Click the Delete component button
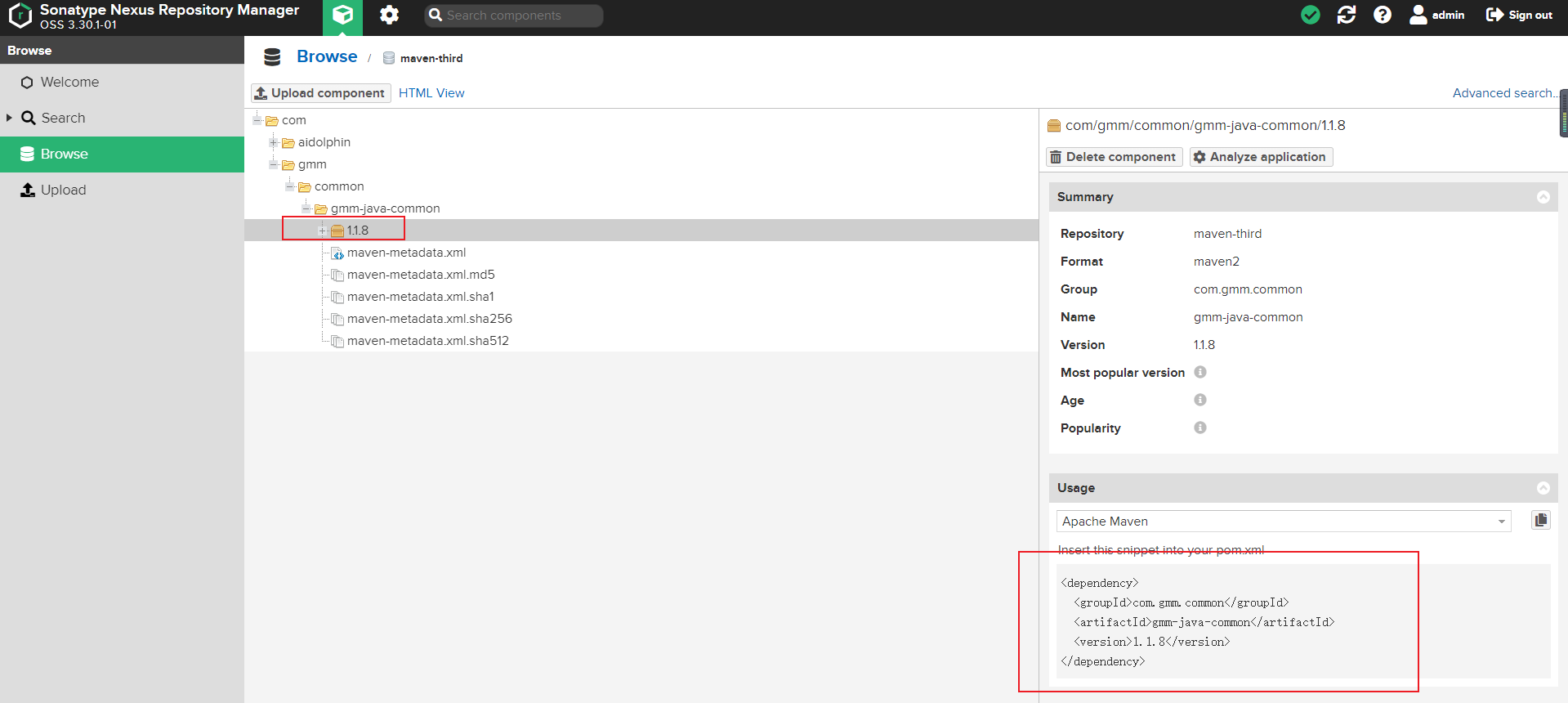The image size is (1568, 703). pyautogui.click(x=1114, y=157)
